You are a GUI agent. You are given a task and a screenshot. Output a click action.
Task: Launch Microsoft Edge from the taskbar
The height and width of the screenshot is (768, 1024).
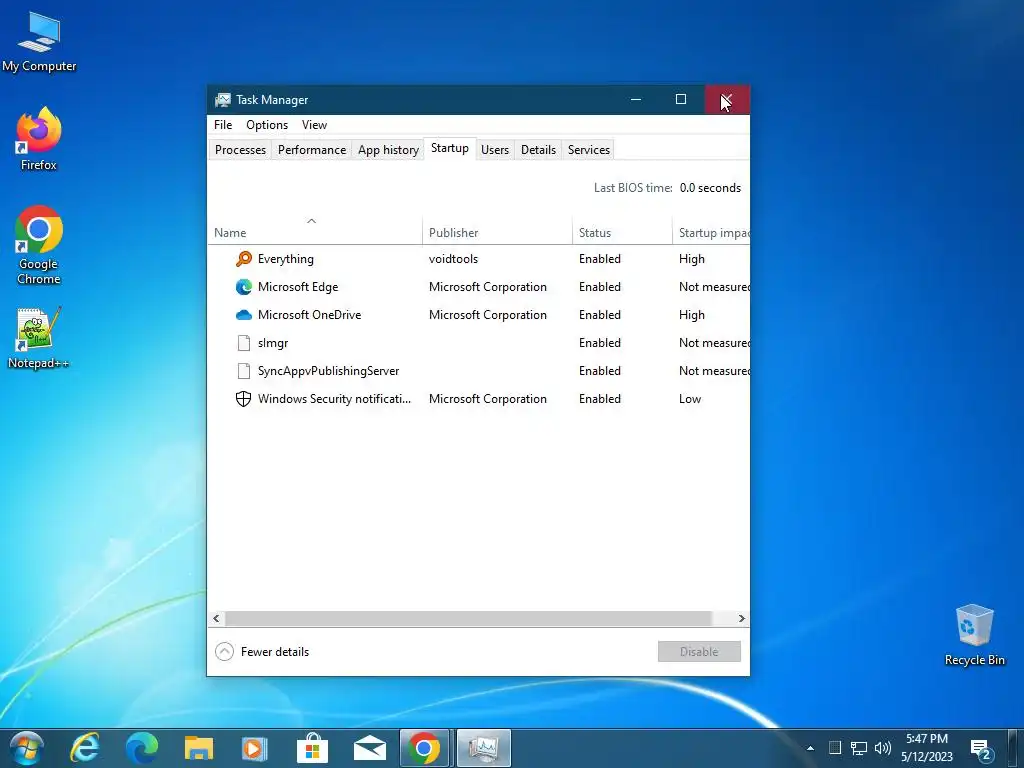pos(142,748)
